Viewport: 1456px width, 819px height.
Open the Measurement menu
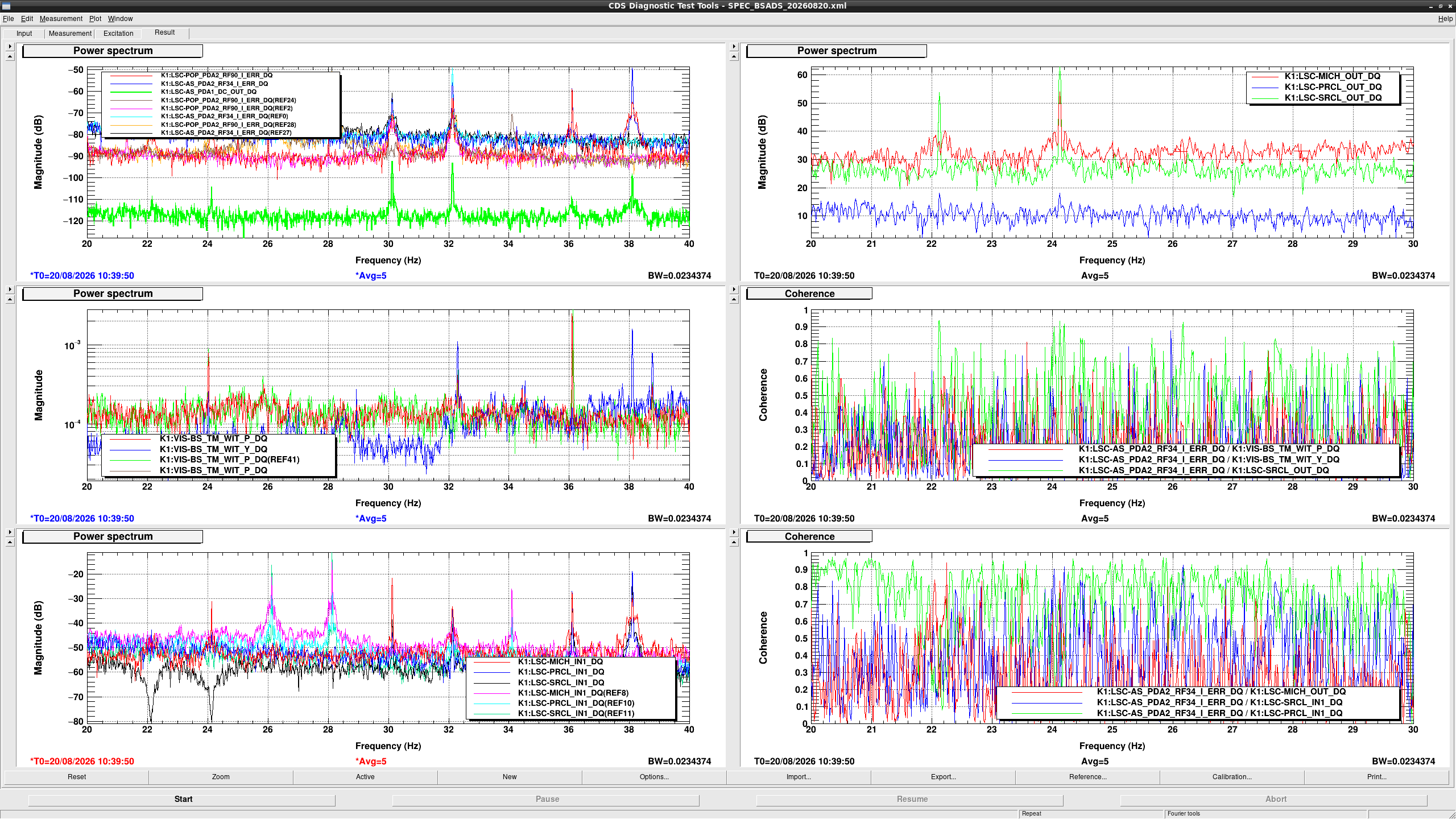(x=61, y=19)
